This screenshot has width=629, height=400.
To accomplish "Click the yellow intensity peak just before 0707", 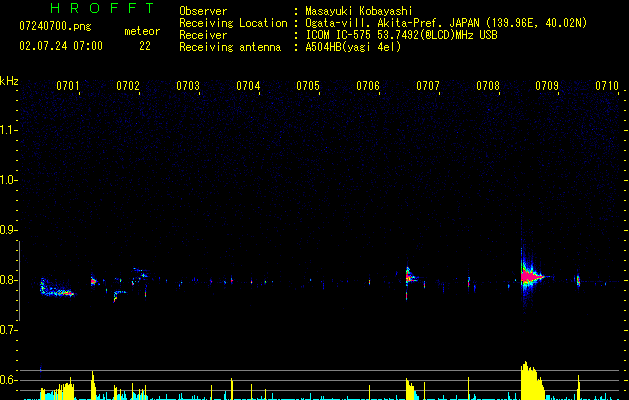I will coord(410,389).
